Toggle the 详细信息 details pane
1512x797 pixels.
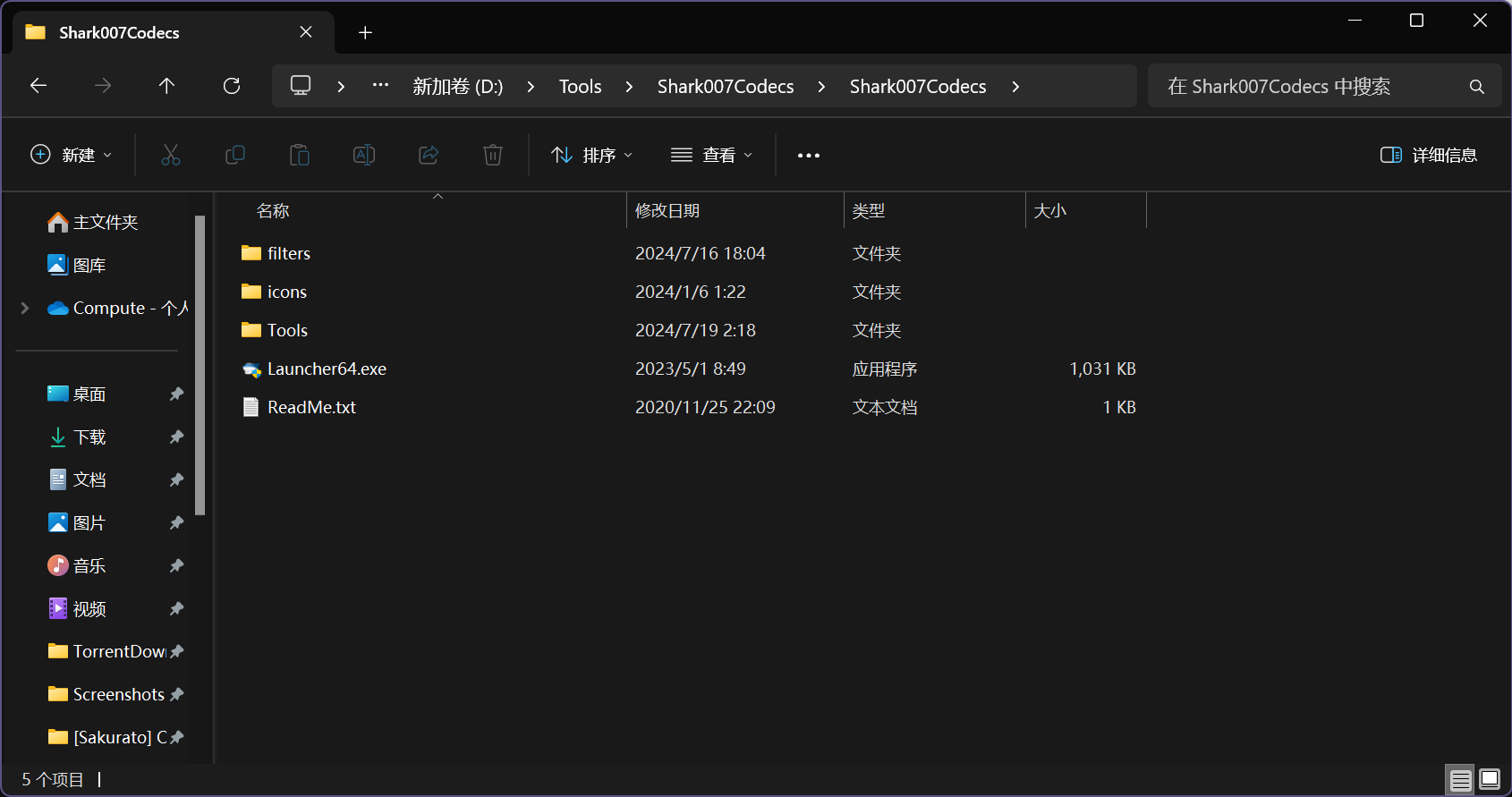tap(1429, 155)
